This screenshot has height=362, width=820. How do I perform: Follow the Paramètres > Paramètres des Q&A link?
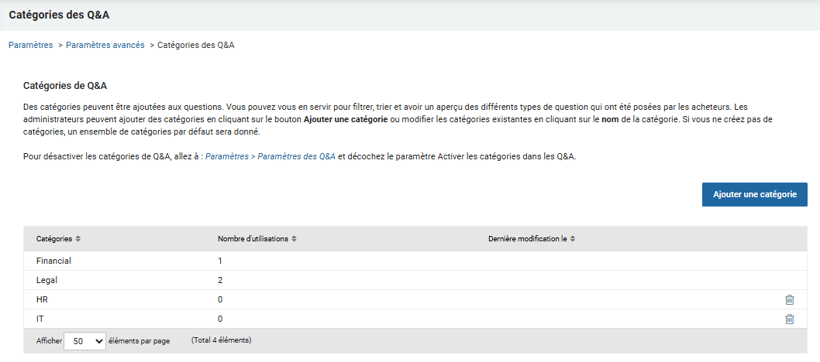pos(270,157)
